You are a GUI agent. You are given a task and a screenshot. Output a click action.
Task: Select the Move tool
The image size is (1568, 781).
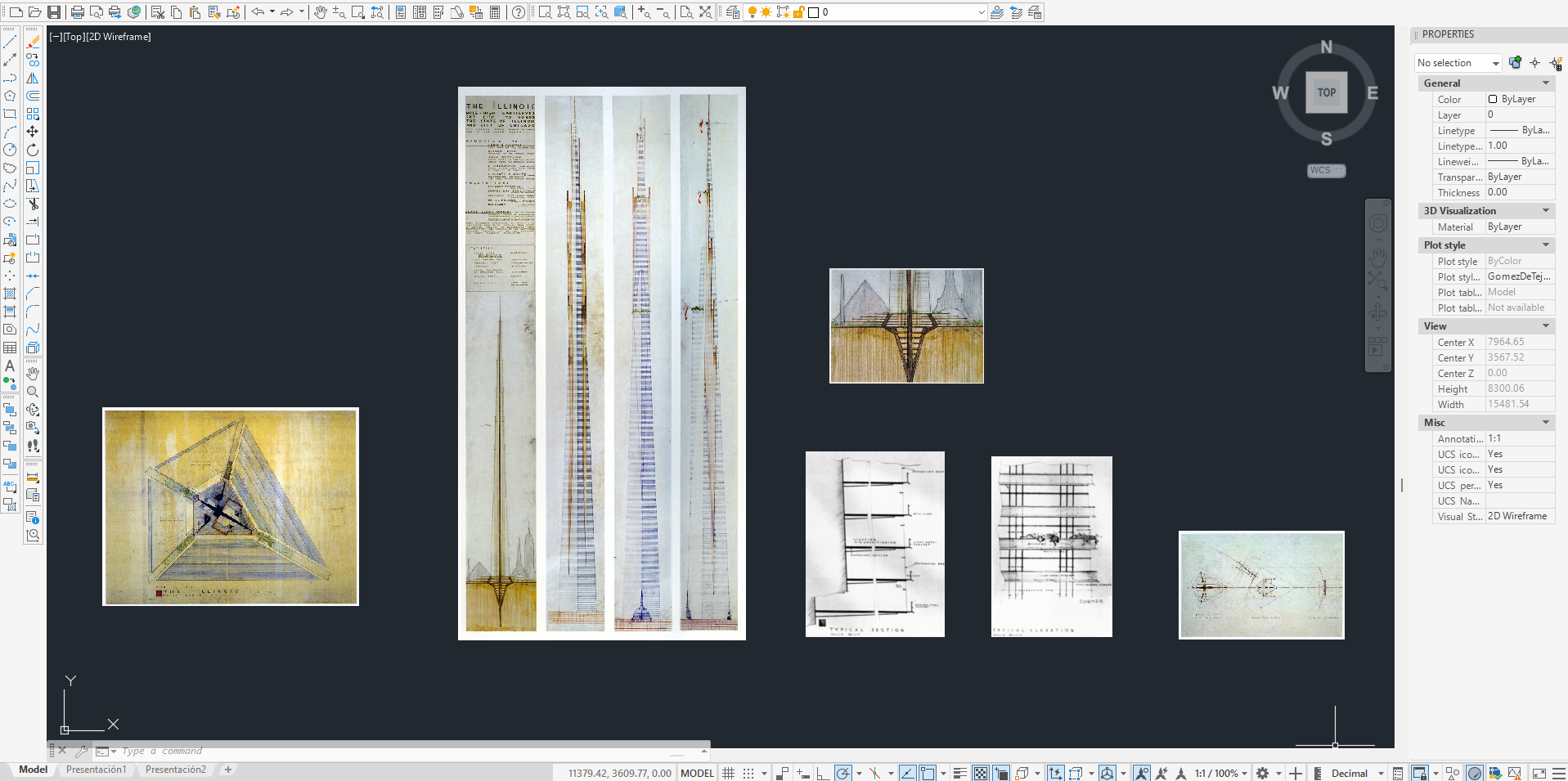pos(33,132)
